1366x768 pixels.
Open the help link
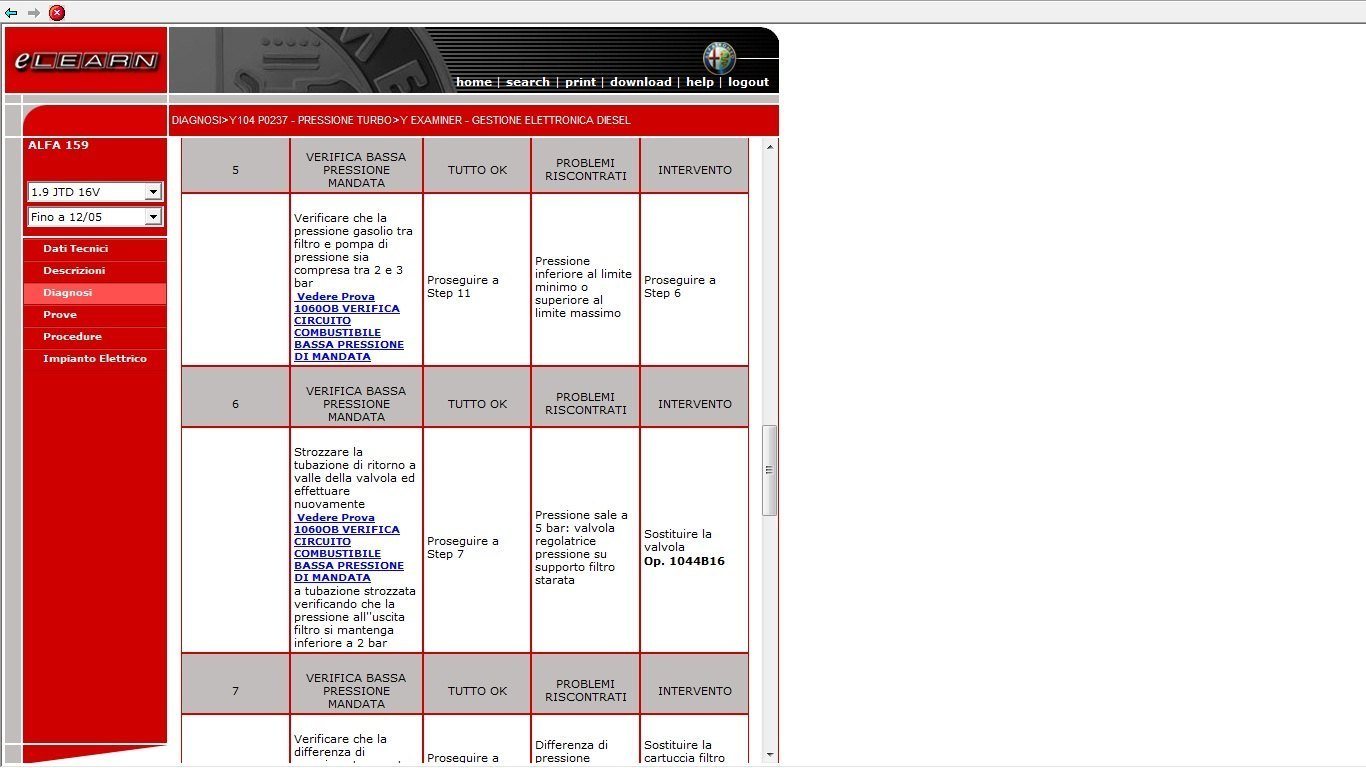[x=700, y=82]
